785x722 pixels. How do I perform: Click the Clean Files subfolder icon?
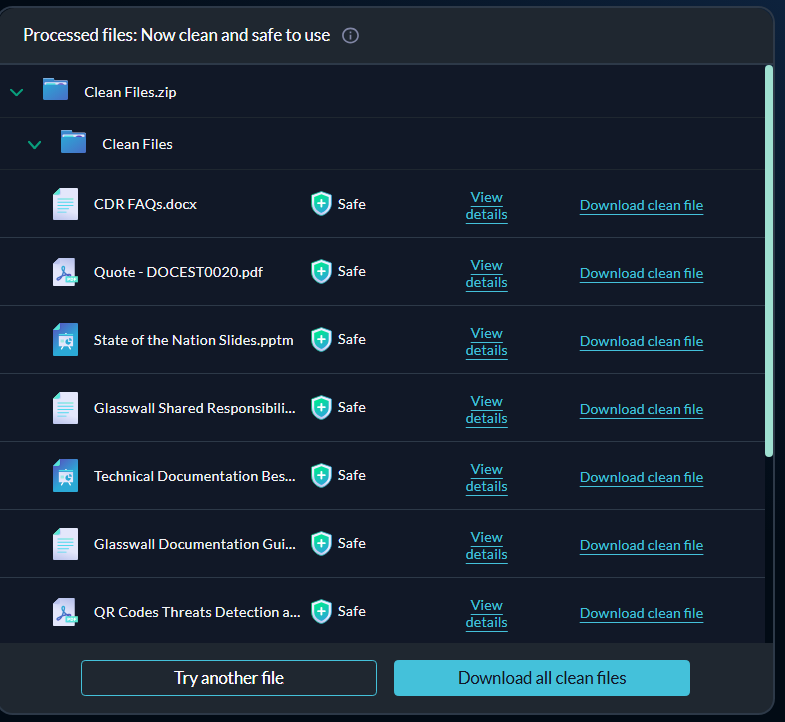pyautogui.click(x=73, y=143)
